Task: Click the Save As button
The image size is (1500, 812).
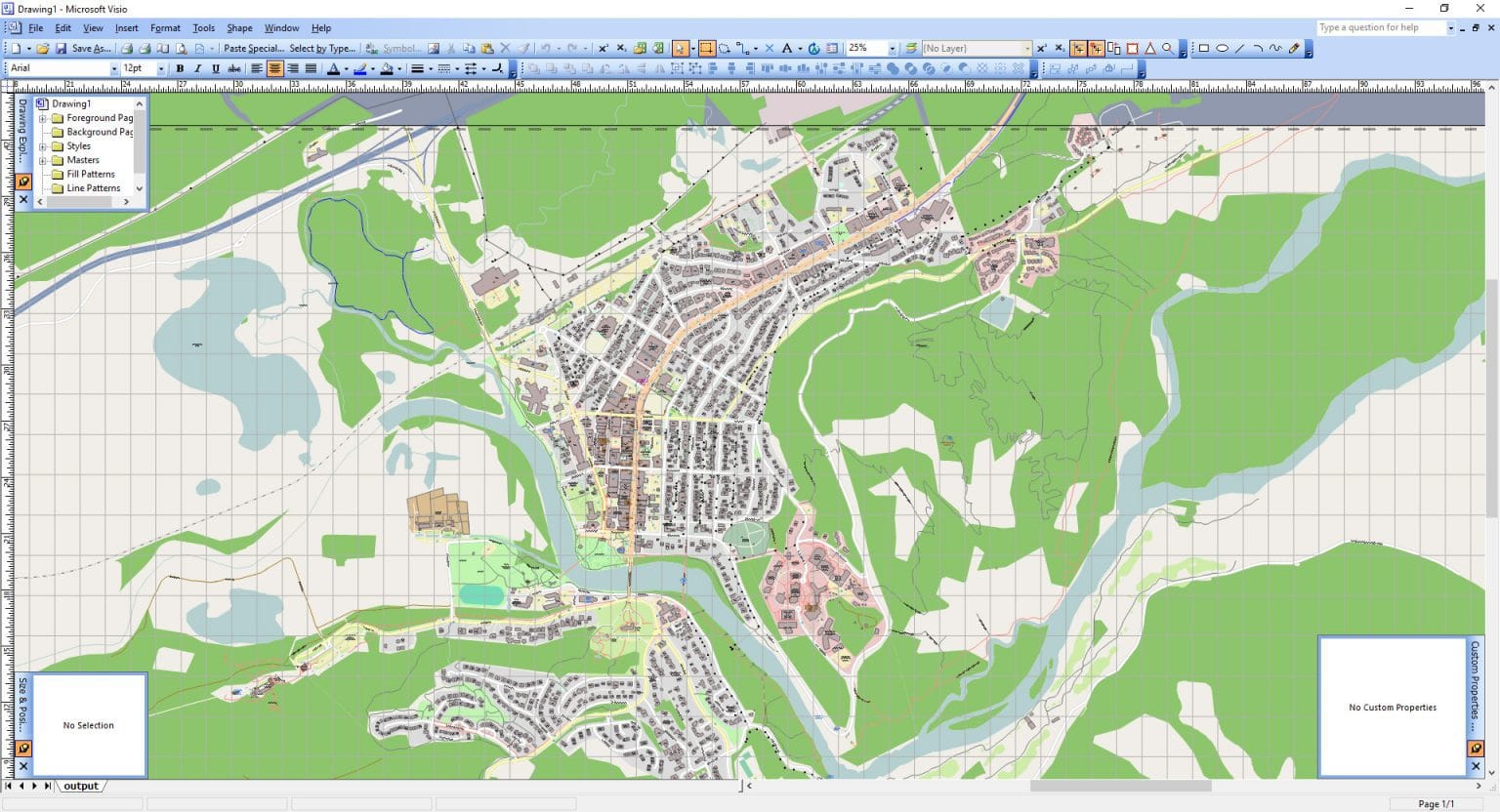Action: point(93,47)
